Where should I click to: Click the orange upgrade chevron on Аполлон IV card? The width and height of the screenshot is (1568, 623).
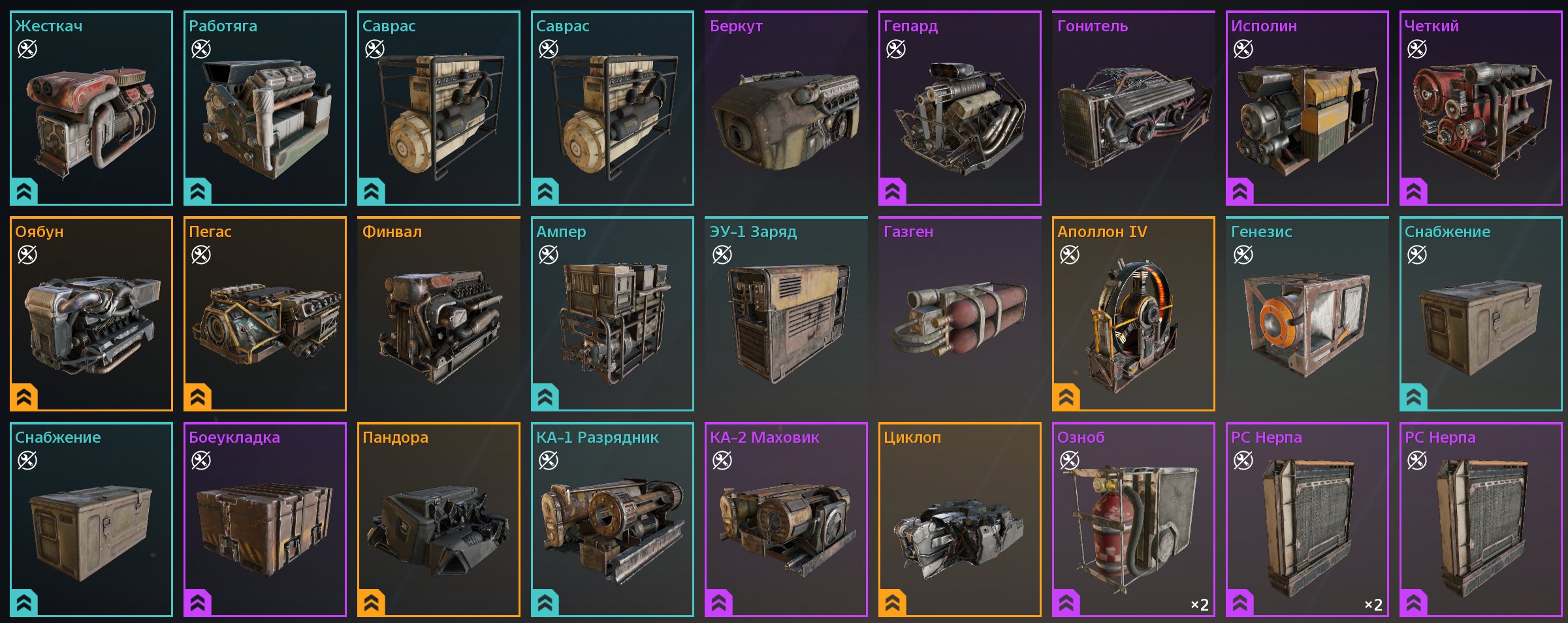pos(1066,397)
